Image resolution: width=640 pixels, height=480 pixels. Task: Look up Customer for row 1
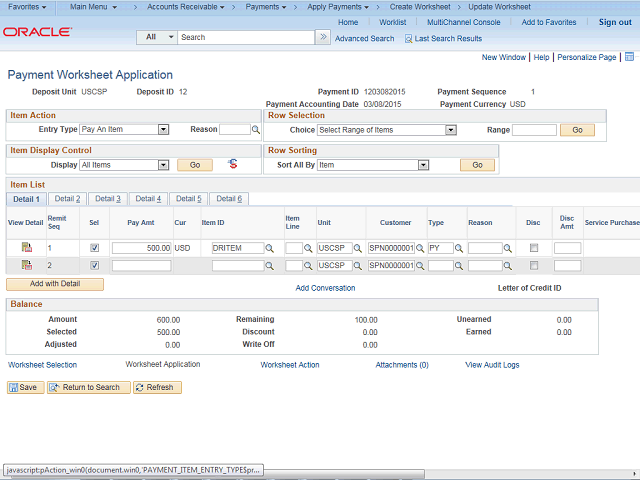(x=420, y=248)
